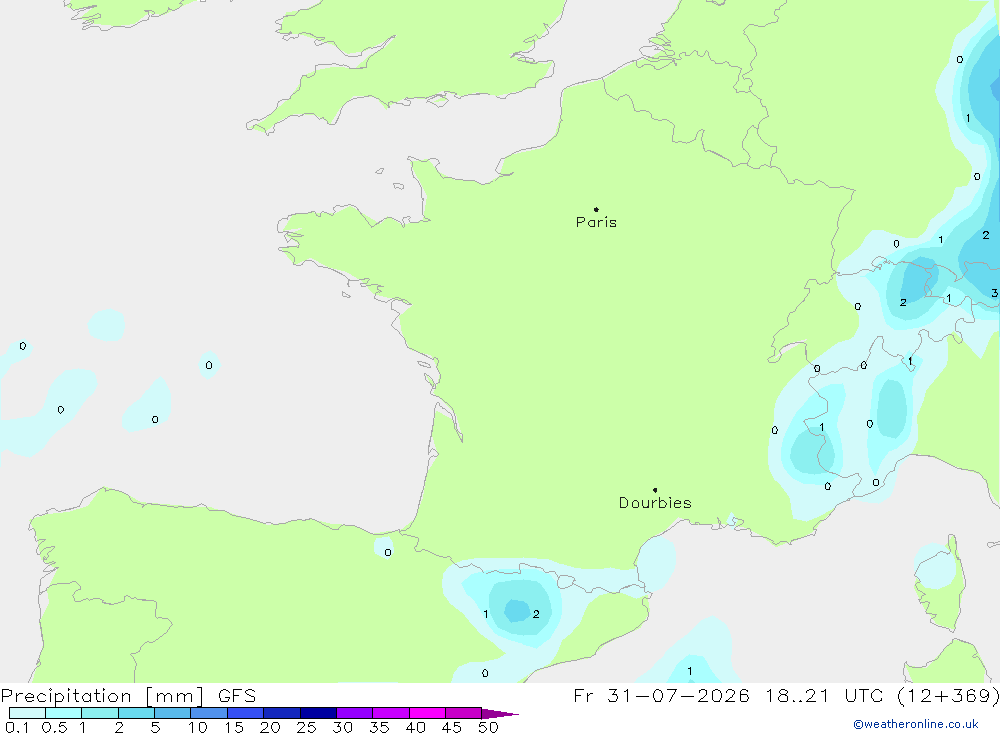The width and height of the screenshot is (1000, 733).
Task: Pick the lightest 0.1–0.5 mm legend swatch
Action: pos(27,713)
